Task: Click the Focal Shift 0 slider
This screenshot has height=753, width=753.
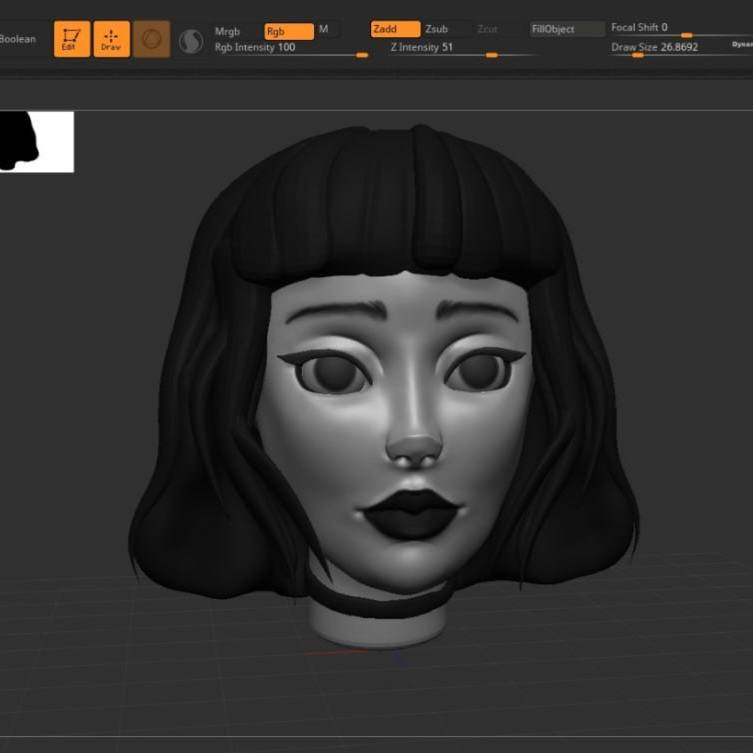Action: (681, 29)
